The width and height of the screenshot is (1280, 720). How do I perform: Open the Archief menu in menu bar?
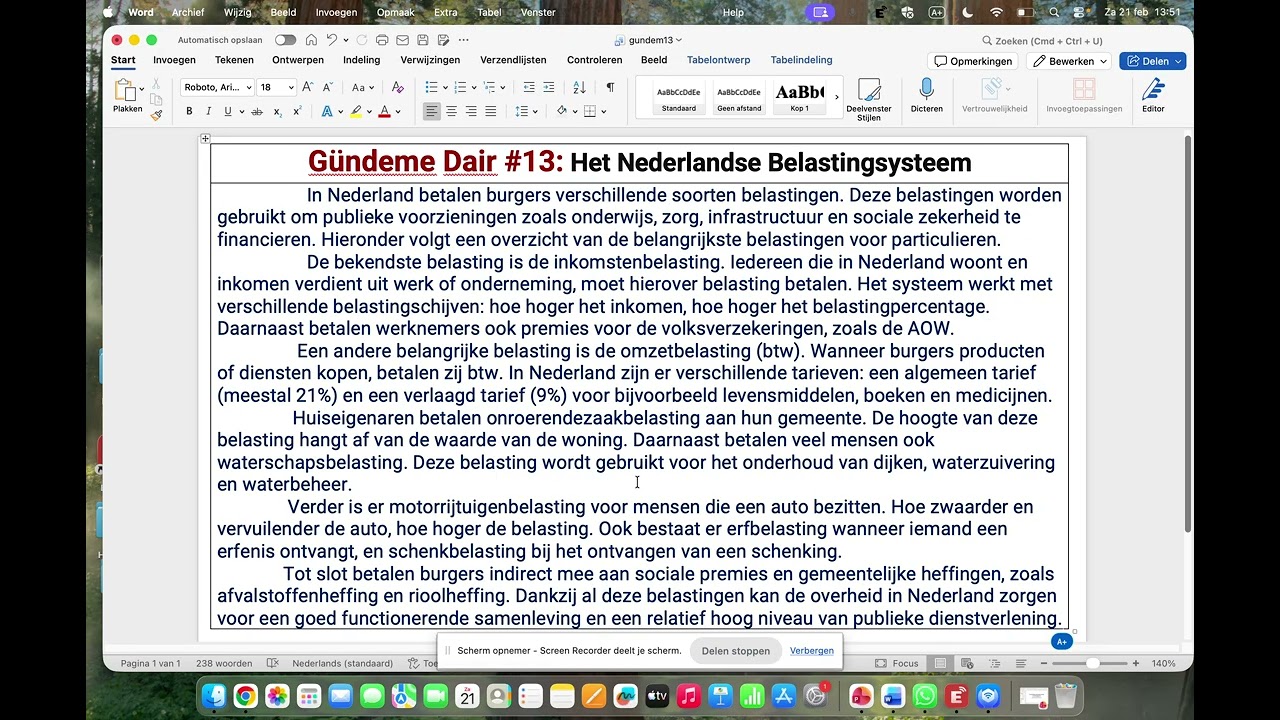pyautogui.click(x=188, y=12)
